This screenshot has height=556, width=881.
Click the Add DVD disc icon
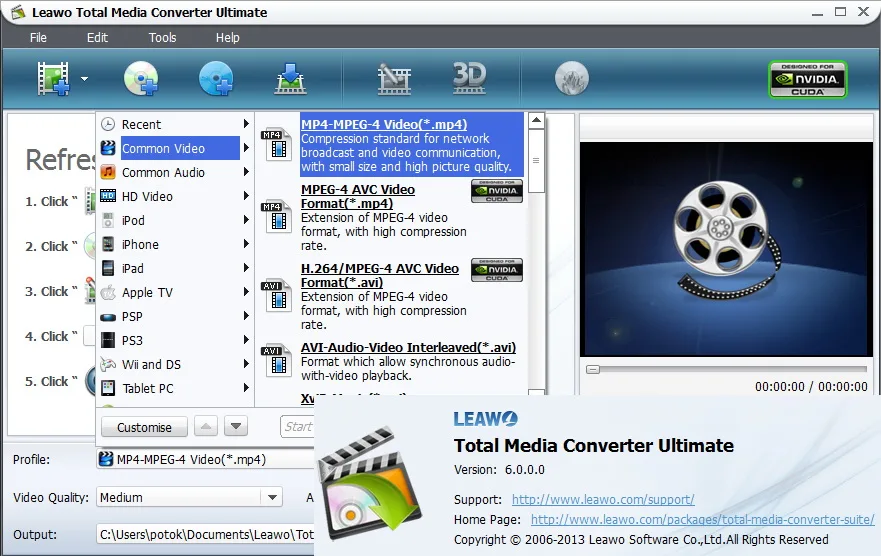[x=141, y=78]
